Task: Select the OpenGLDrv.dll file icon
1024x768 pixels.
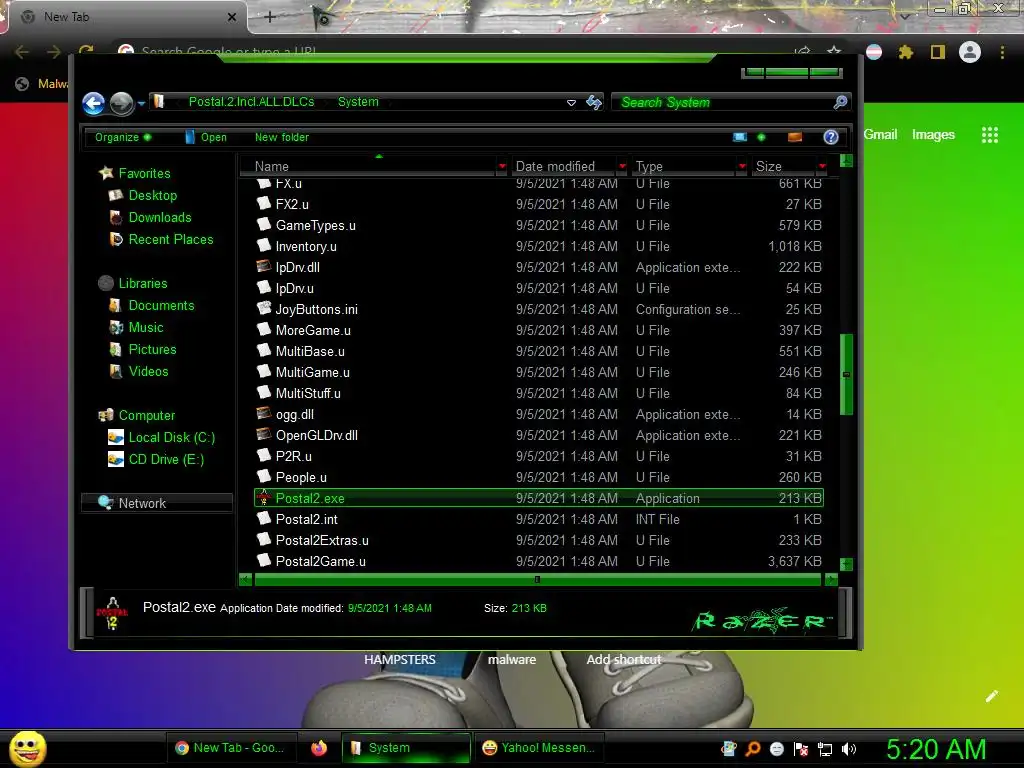Action: (264, 434)
